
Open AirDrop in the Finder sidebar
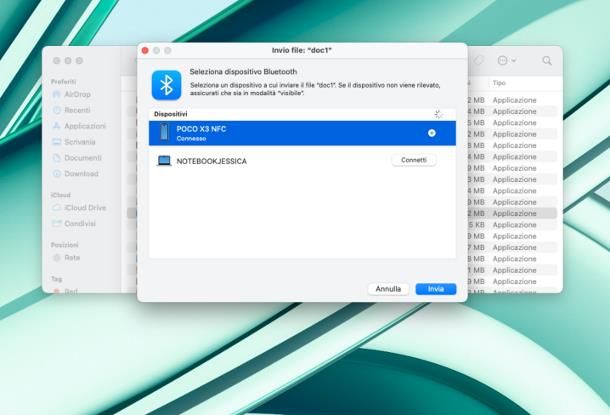(x=77, y=95)
